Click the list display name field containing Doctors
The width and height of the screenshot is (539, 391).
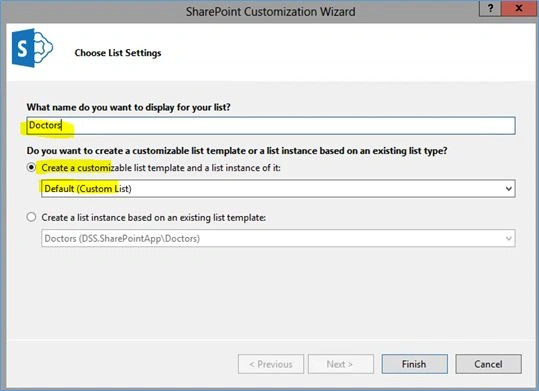point(271,126)
